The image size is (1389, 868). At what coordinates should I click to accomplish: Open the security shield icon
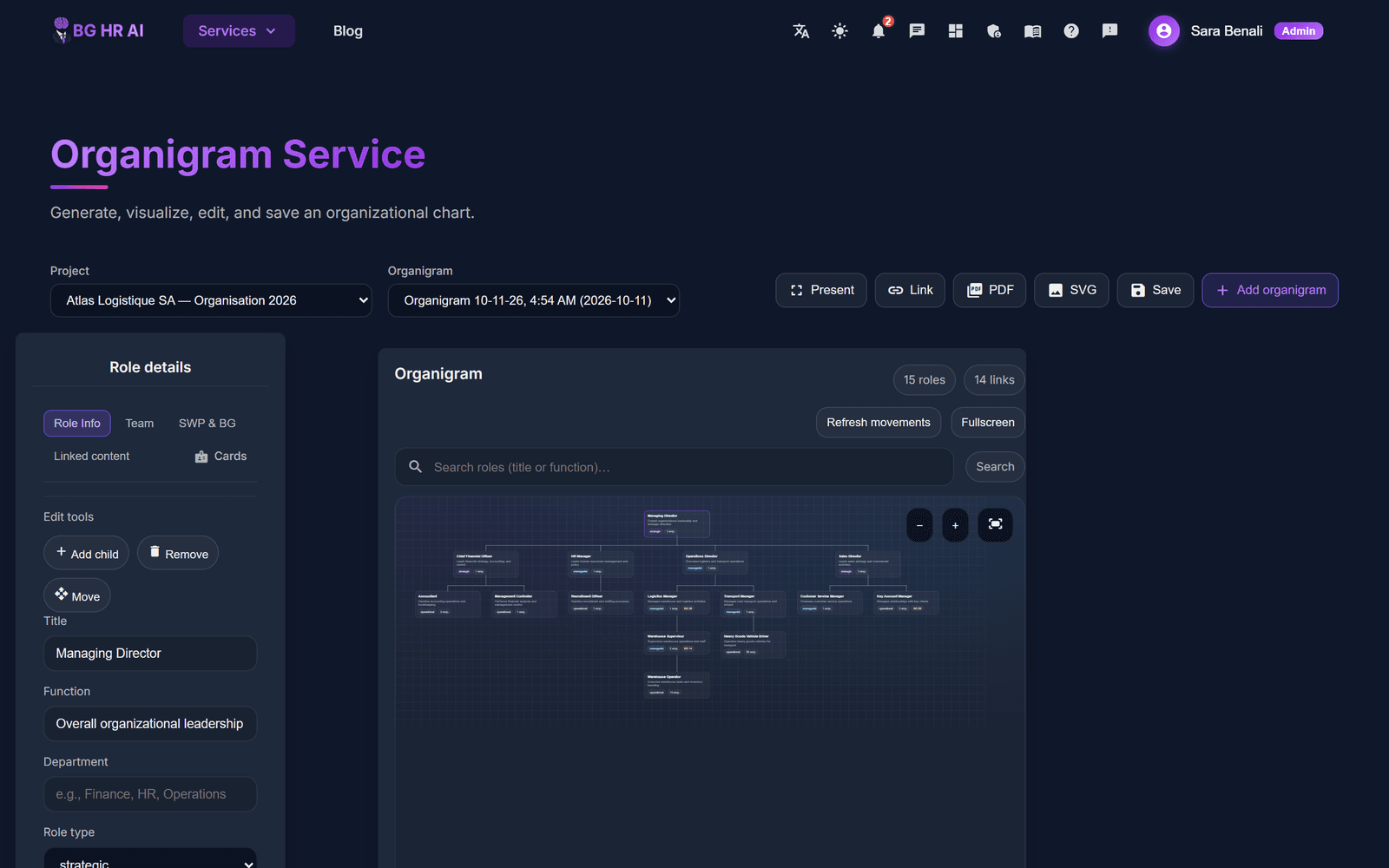tap(994, 31)
